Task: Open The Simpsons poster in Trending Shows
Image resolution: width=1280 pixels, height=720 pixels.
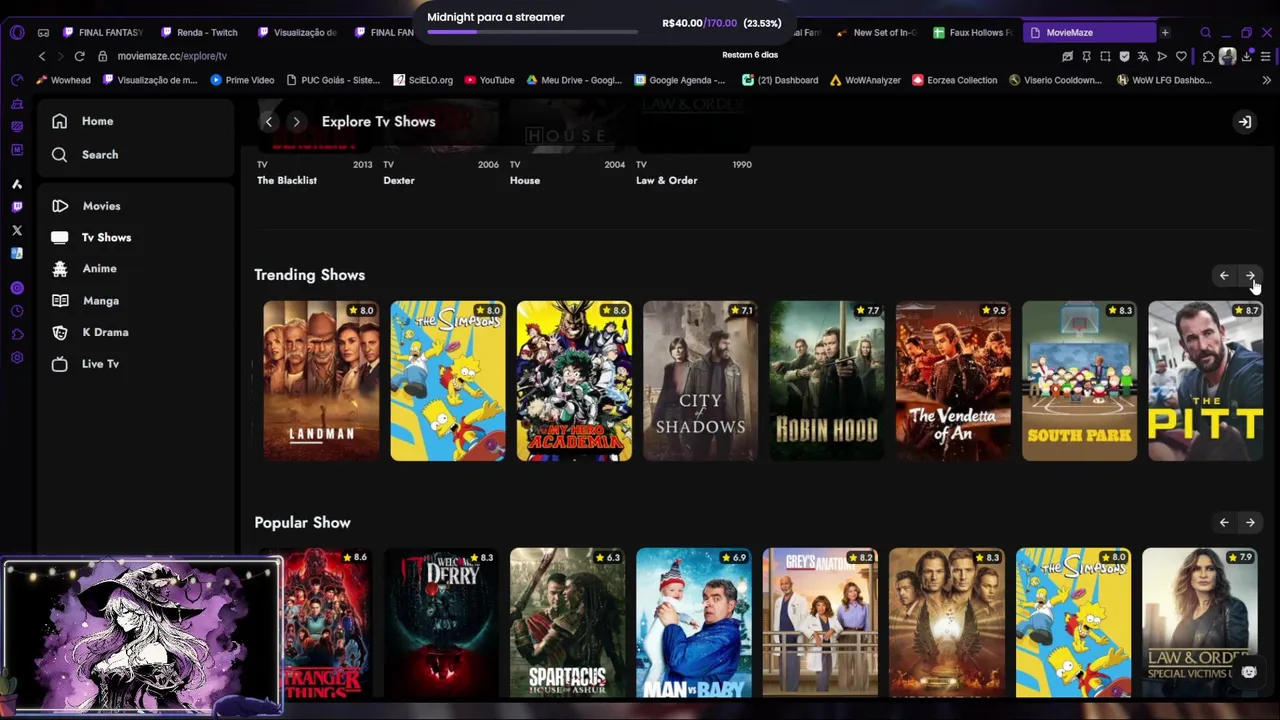Action: 447,381
